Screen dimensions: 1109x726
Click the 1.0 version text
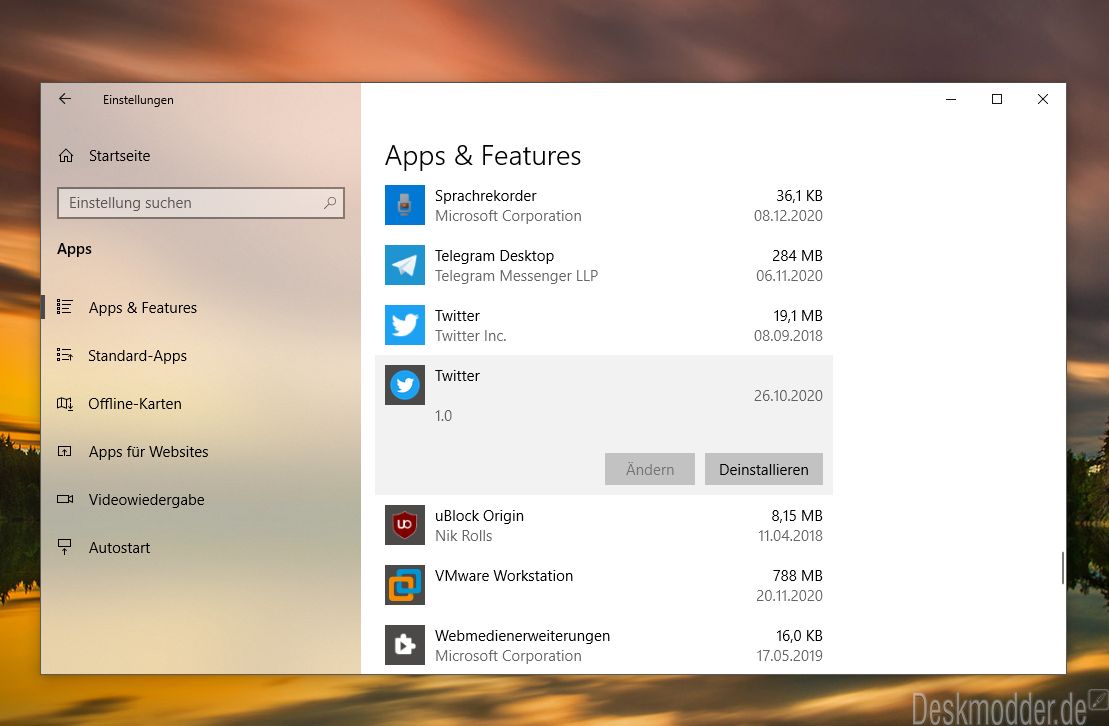(443, 416)
